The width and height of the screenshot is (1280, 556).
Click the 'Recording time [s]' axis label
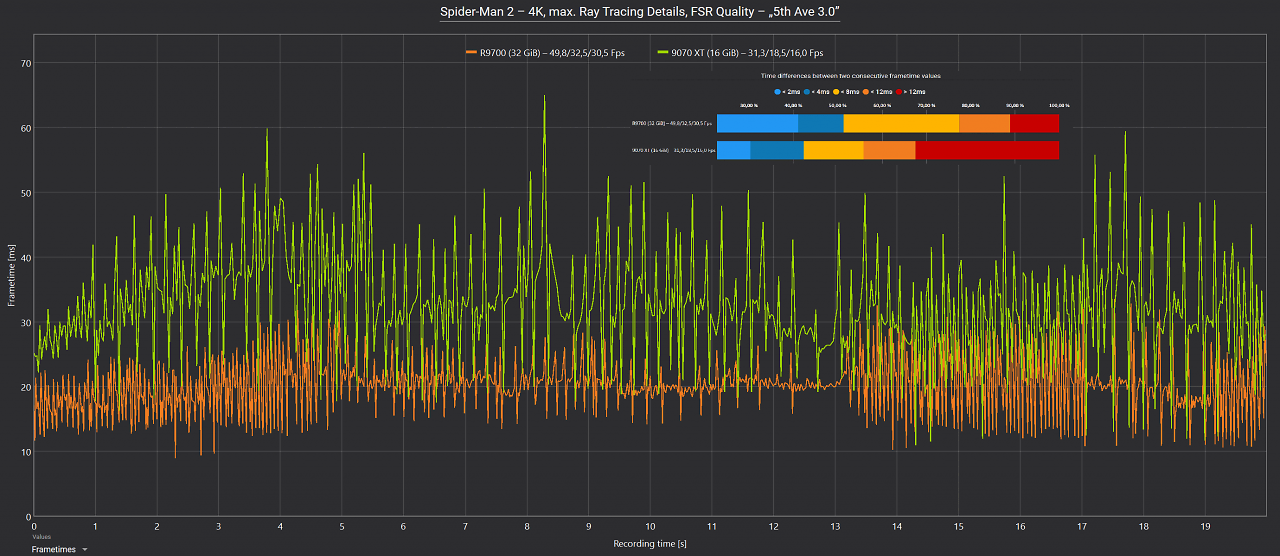point(649,544)
